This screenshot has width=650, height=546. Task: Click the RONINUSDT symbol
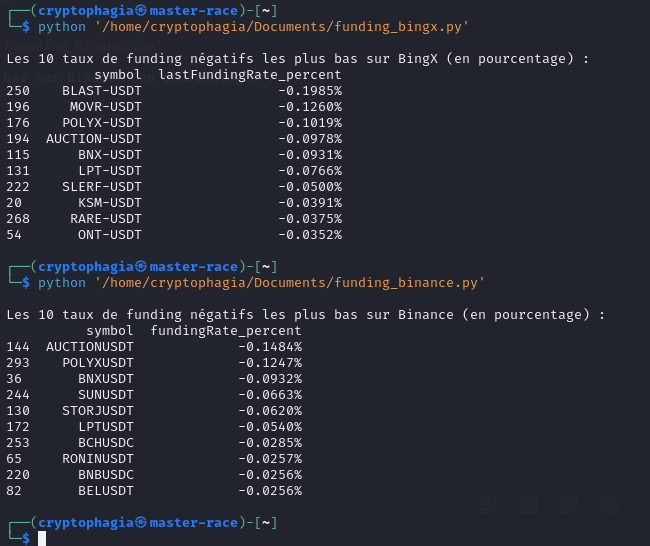98,459
